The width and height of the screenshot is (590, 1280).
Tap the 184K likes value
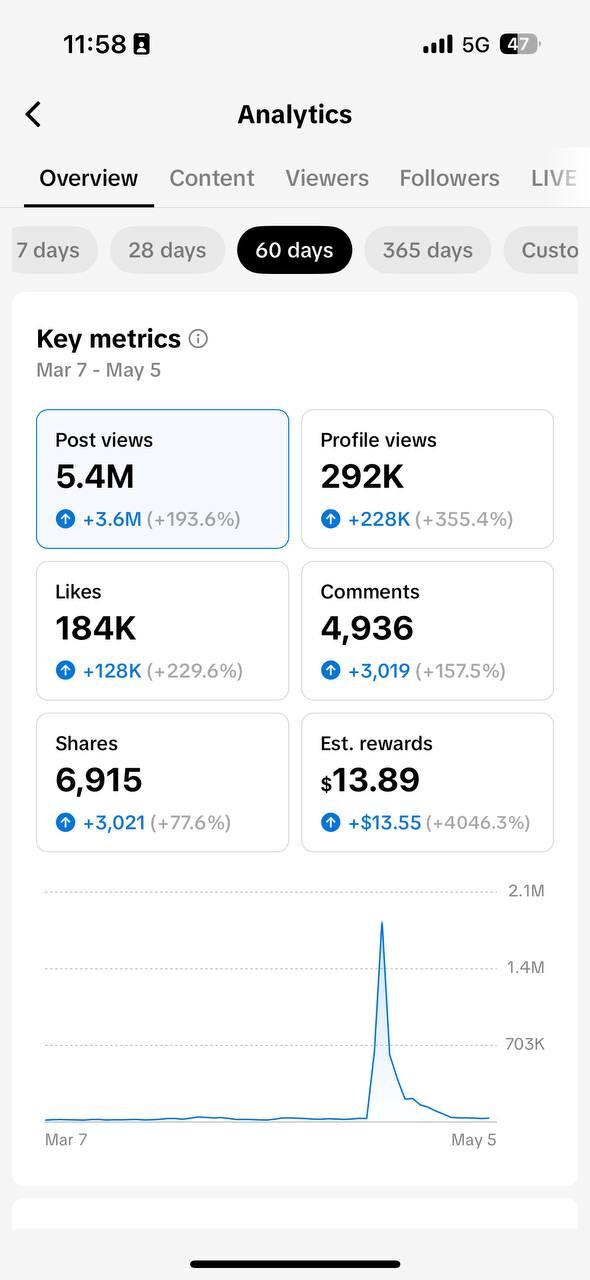pos(96,629)
